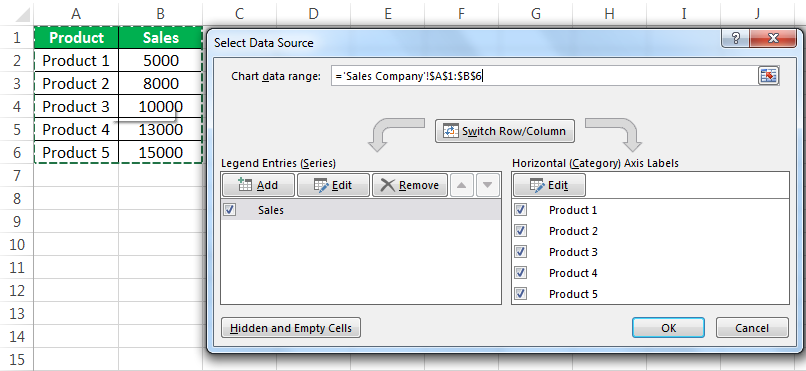Uncheck the Product 4 category checkbox
The width and height of the screenshot is (806, 371).
(521, 273)
